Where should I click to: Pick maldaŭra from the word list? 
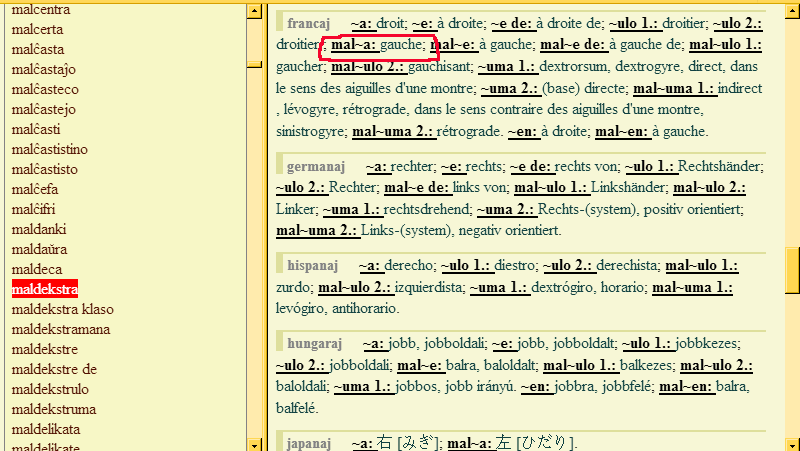[x=39, y=249]
